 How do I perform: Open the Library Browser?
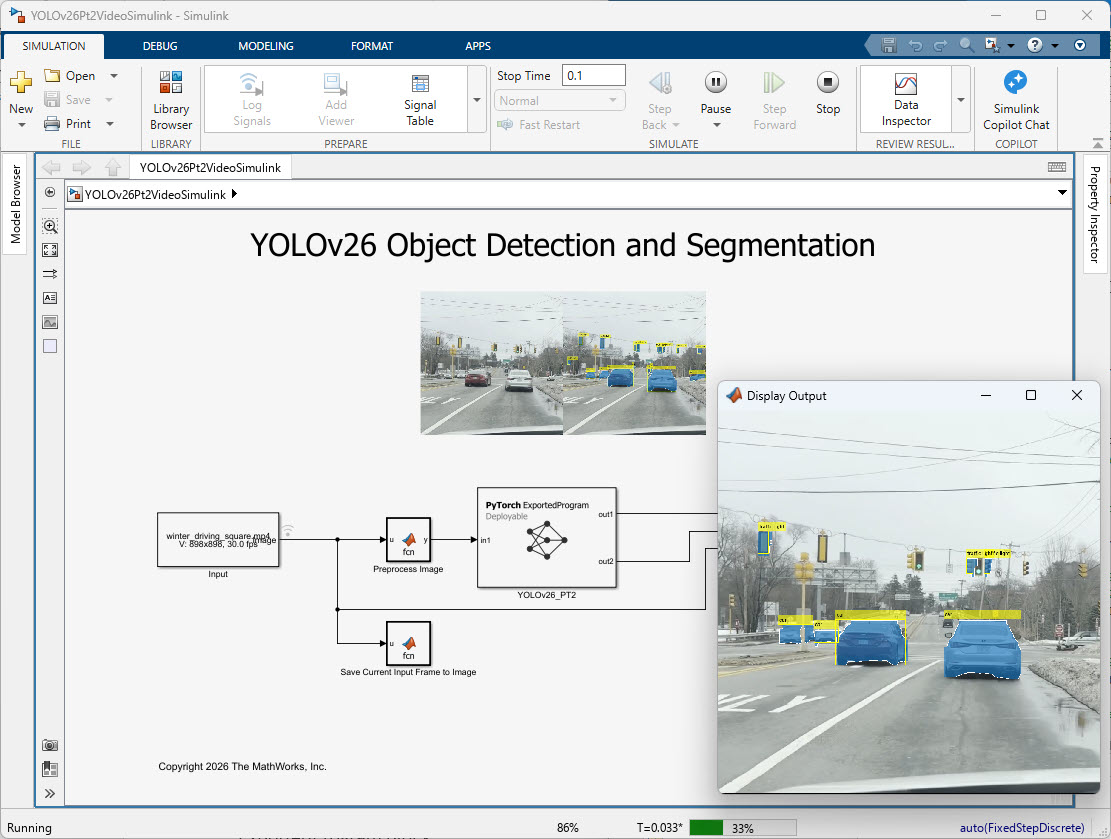171,100
